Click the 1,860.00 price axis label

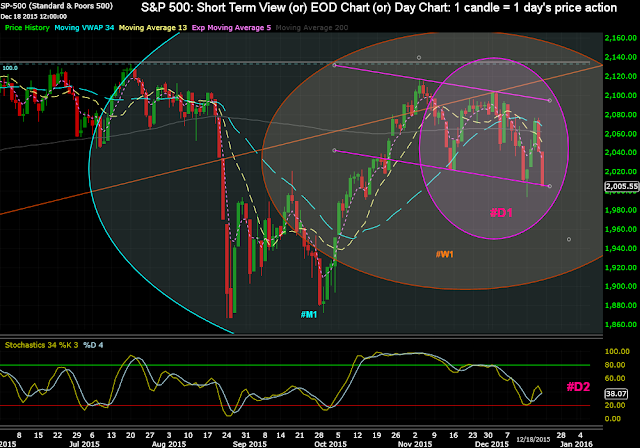(x=620, y=324)
